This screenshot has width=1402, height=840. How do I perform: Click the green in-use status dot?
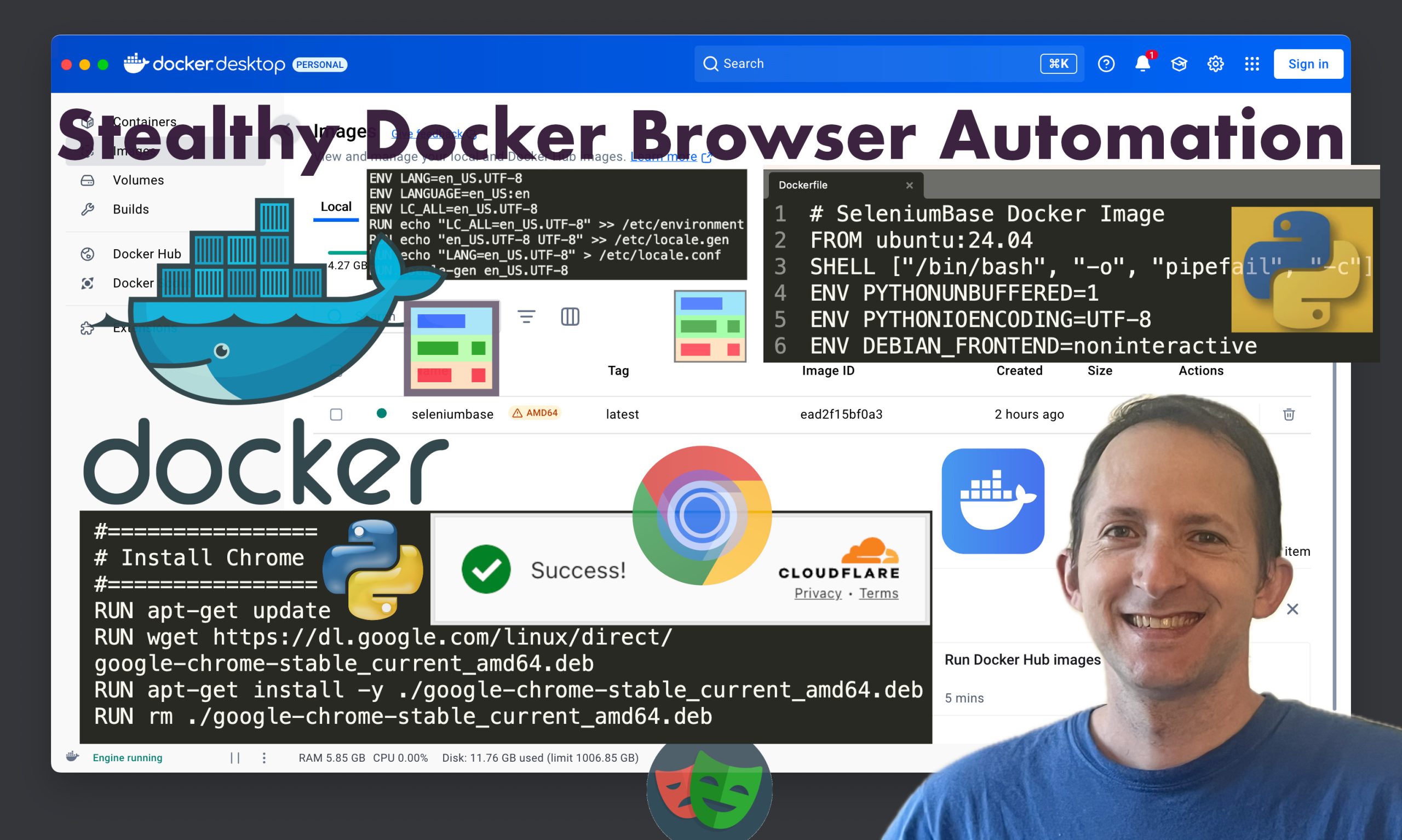click(x=382, y=414)
